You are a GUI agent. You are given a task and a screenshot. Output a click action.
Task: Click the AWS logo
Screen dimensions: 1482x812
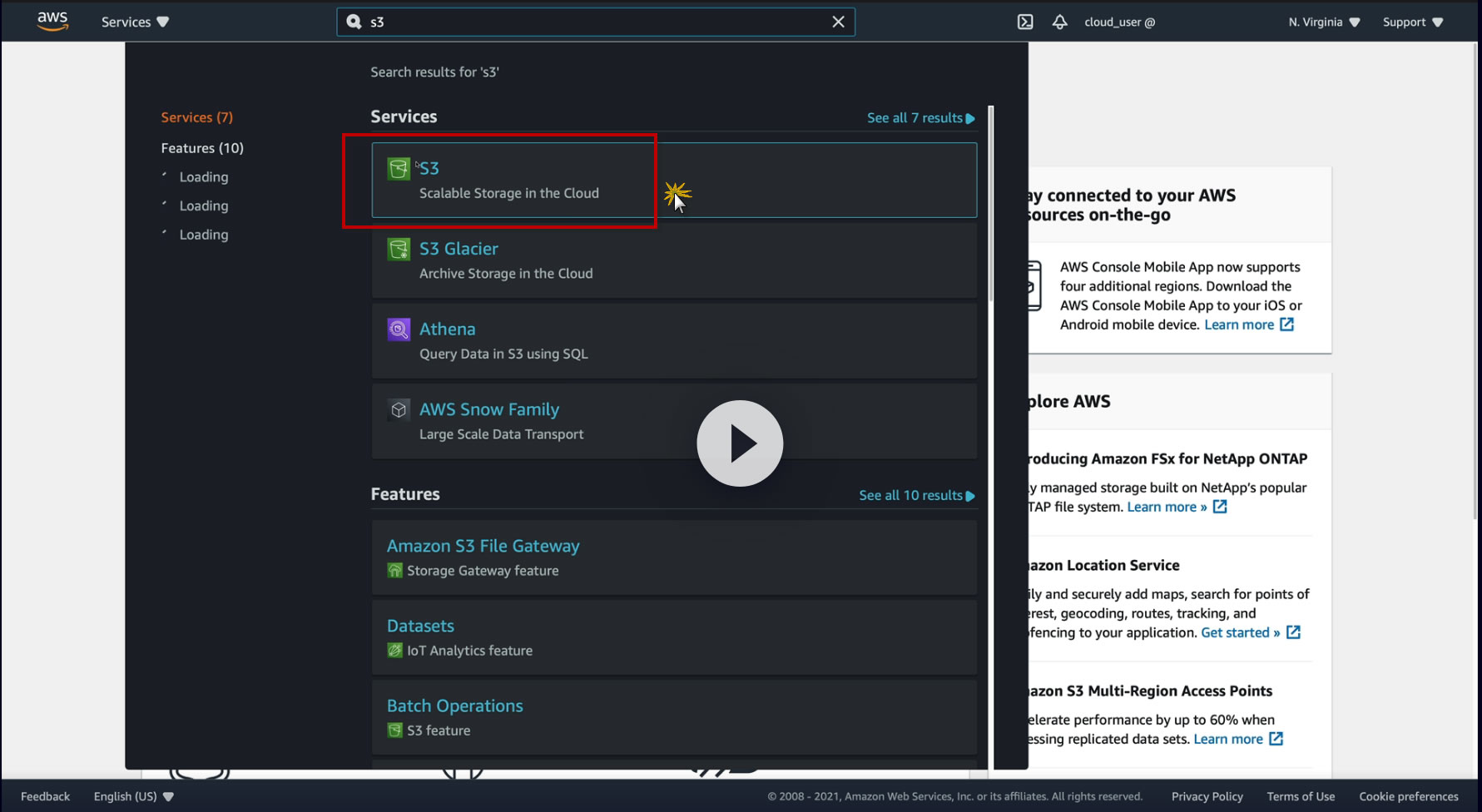tap(52, 22)
